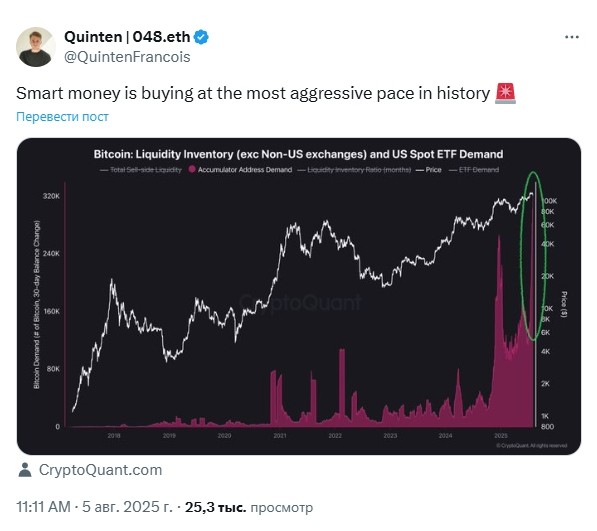597x531 pixels.
Task: Toggle the ETF Demand legend entry
Action: tap(474, 170)
